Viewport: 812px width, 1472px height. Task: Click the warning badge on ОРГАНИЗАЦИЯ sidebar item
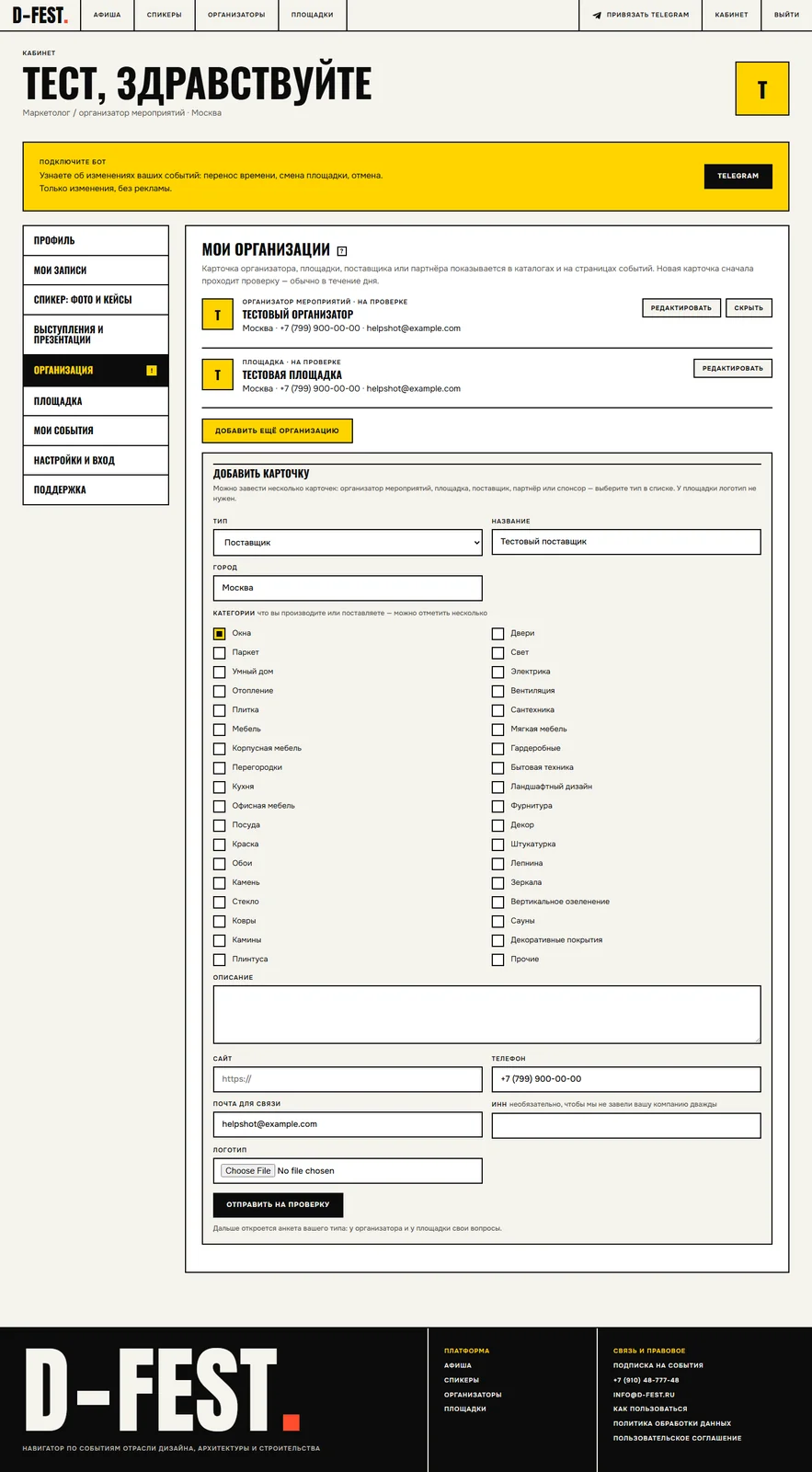[152, 371]
